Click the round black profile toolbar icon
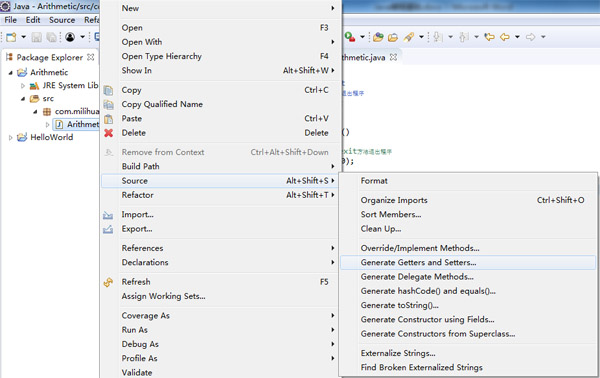Image resolution: width=600 pixels, height=378 pixels. coord(70,37)
